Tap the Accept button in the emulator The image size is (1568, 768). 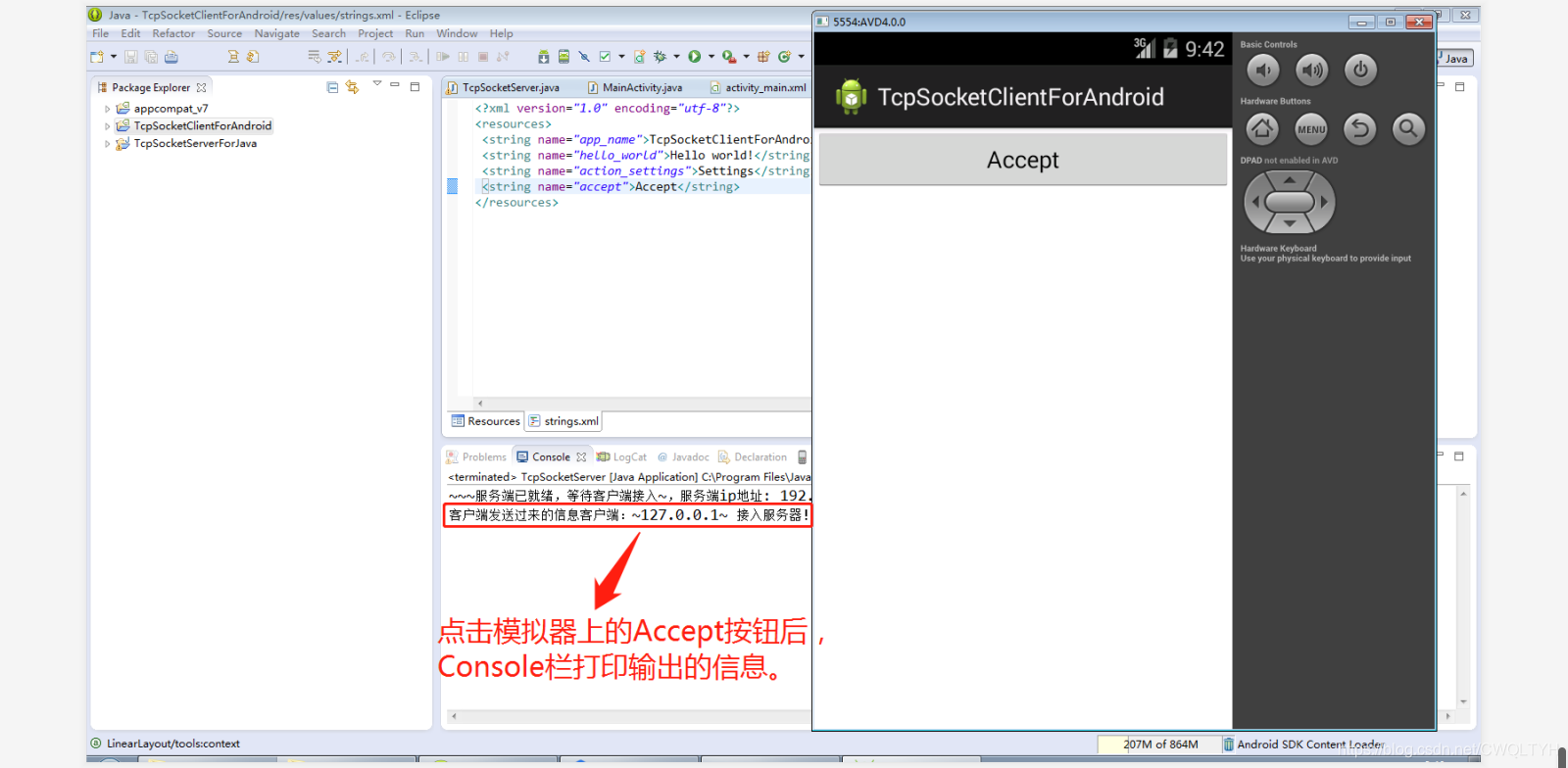[1022, 160]
